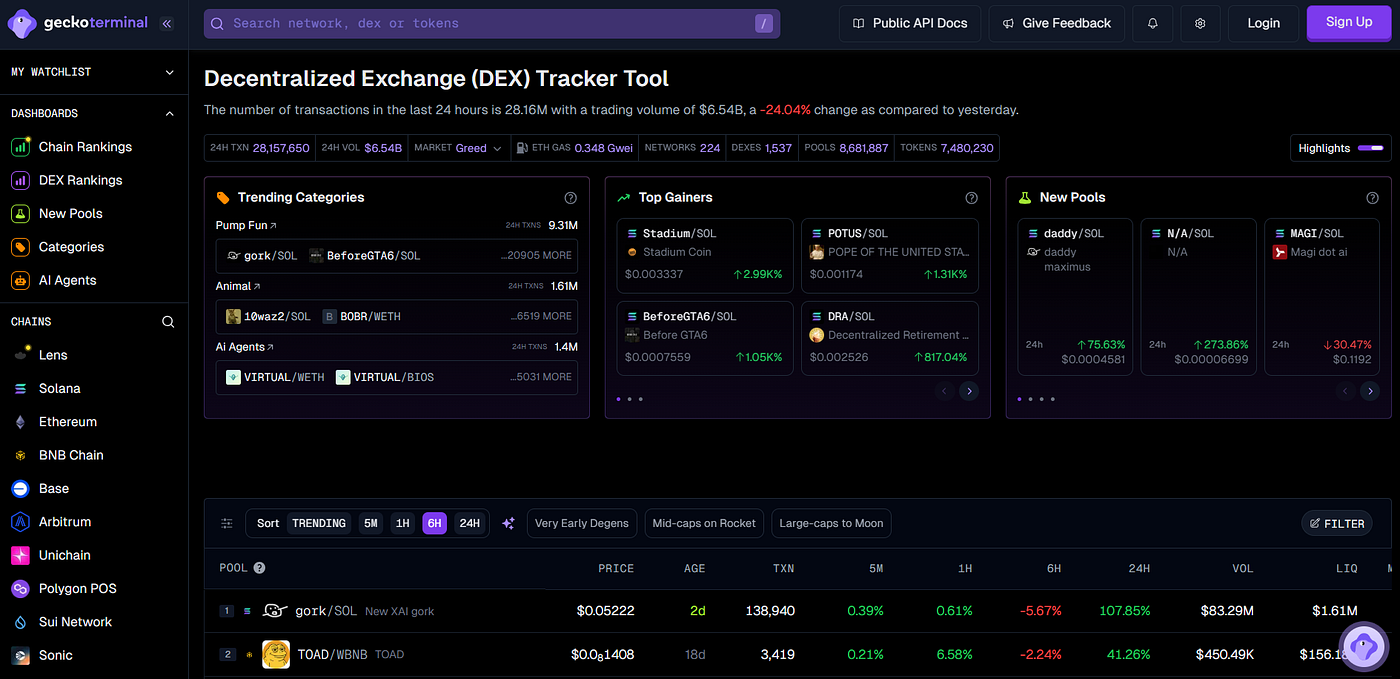Sort table by VOL column
Viewport: 1400px width, 679px height.
pos(1243,568)
